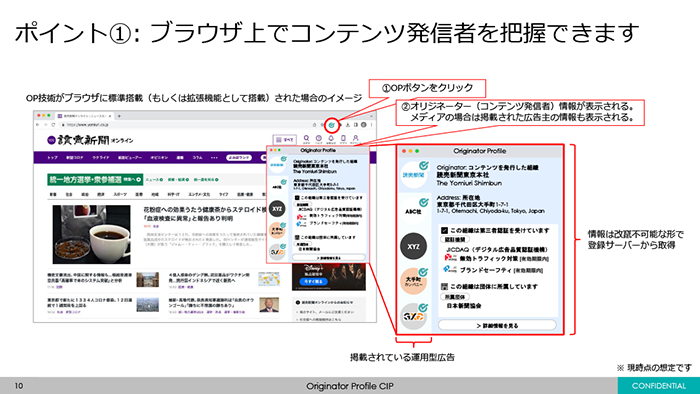
Task: Open 紙面ビューアー in the purple nav bar
Action: [130, 158]
